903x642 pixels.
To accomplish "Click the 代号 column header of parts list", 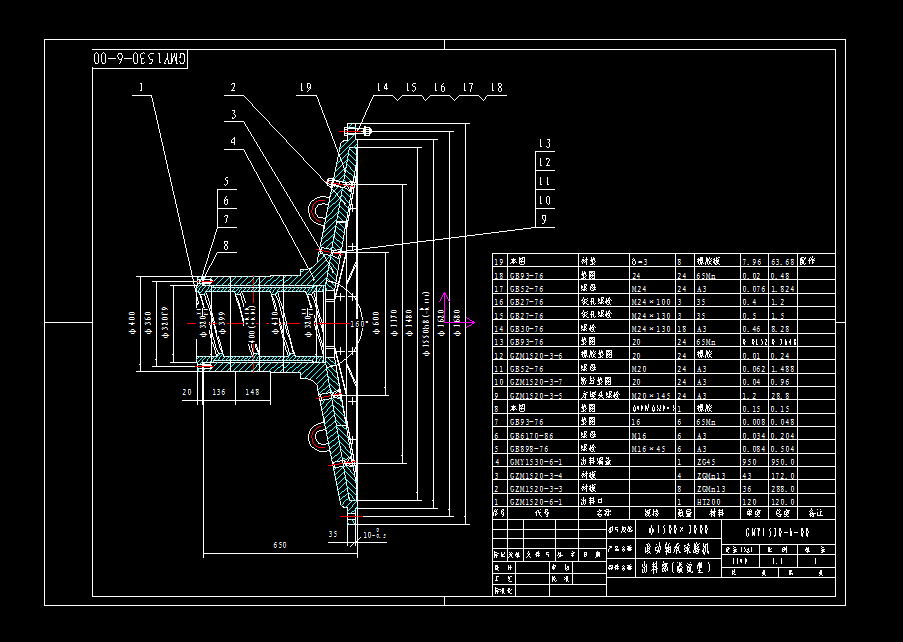I will pyautogui.click(x=542, y=513).
